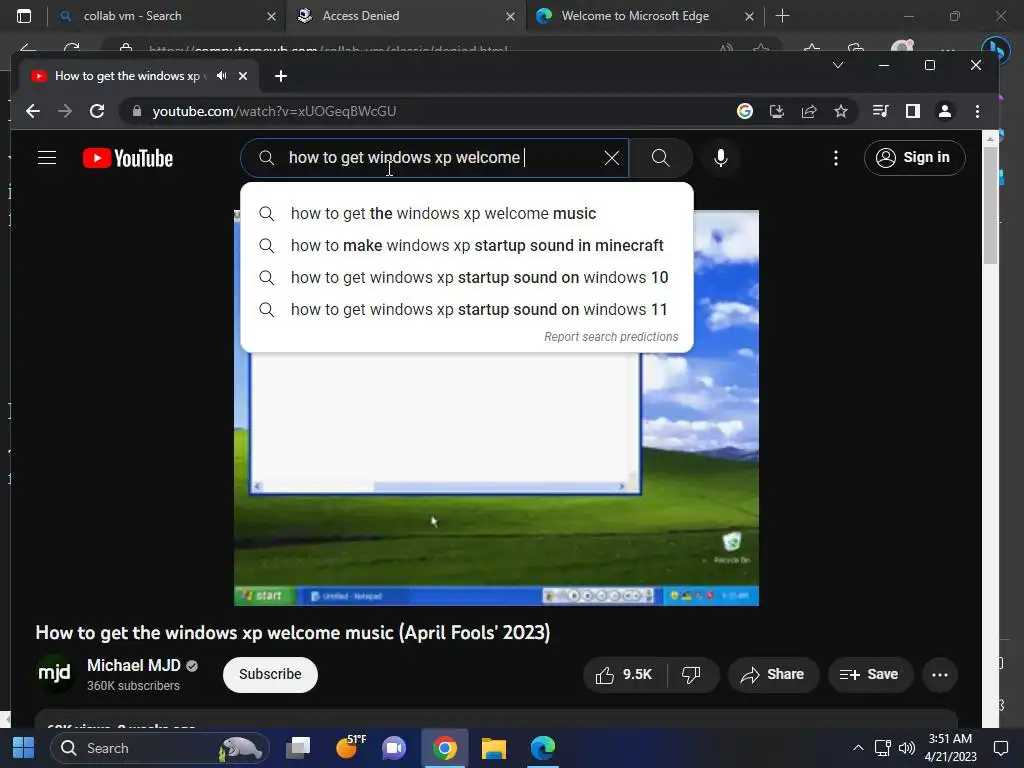Close 'collab vm - Search' Edge tab
This screenshot has height=768, width=1024.
(272, 16)
